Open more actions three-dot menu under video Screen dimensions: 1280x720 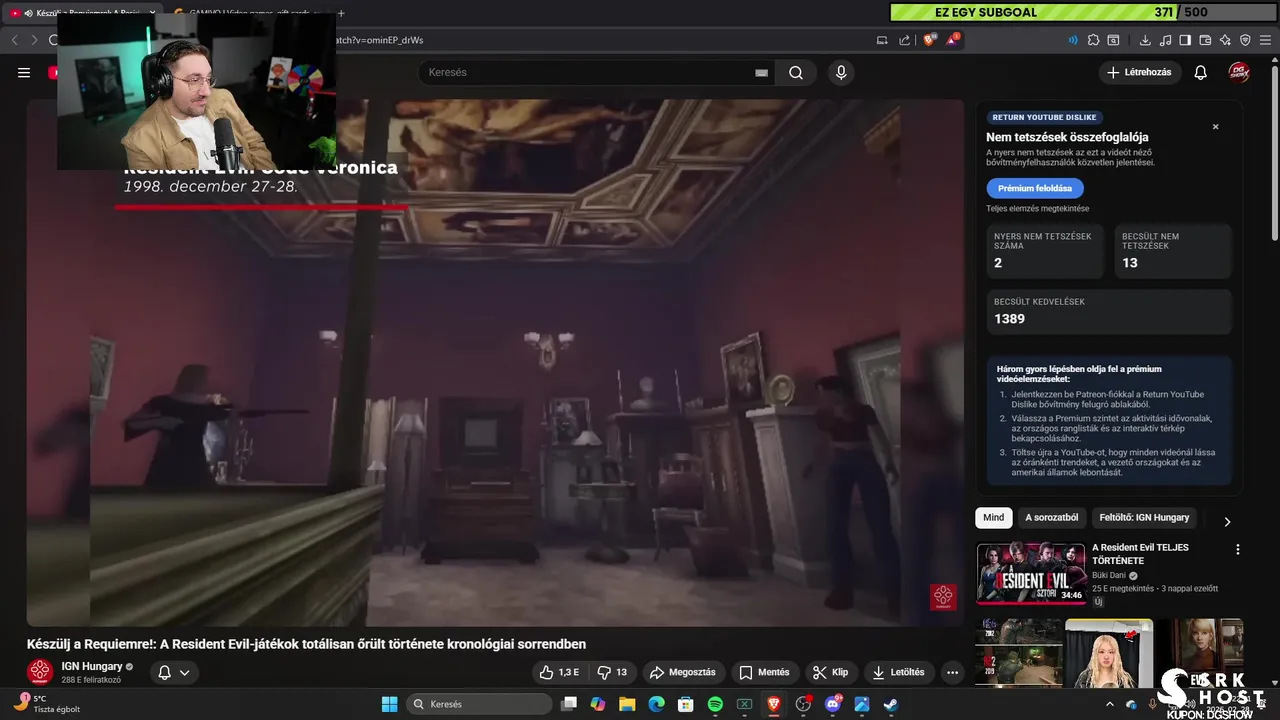[x=953, y=672]
